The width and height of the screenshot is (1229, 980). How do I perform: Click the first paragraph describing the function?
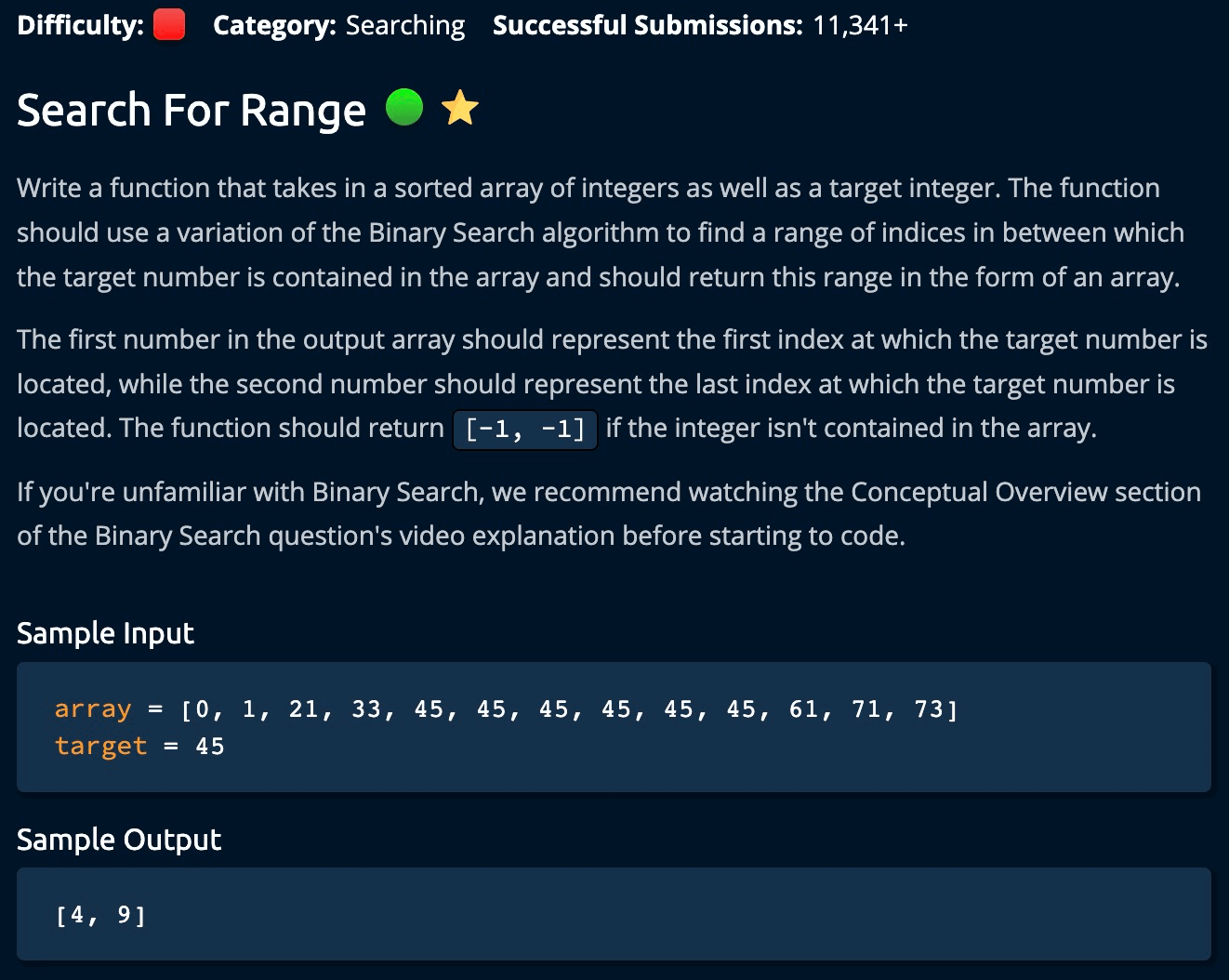tap(601, 232)
